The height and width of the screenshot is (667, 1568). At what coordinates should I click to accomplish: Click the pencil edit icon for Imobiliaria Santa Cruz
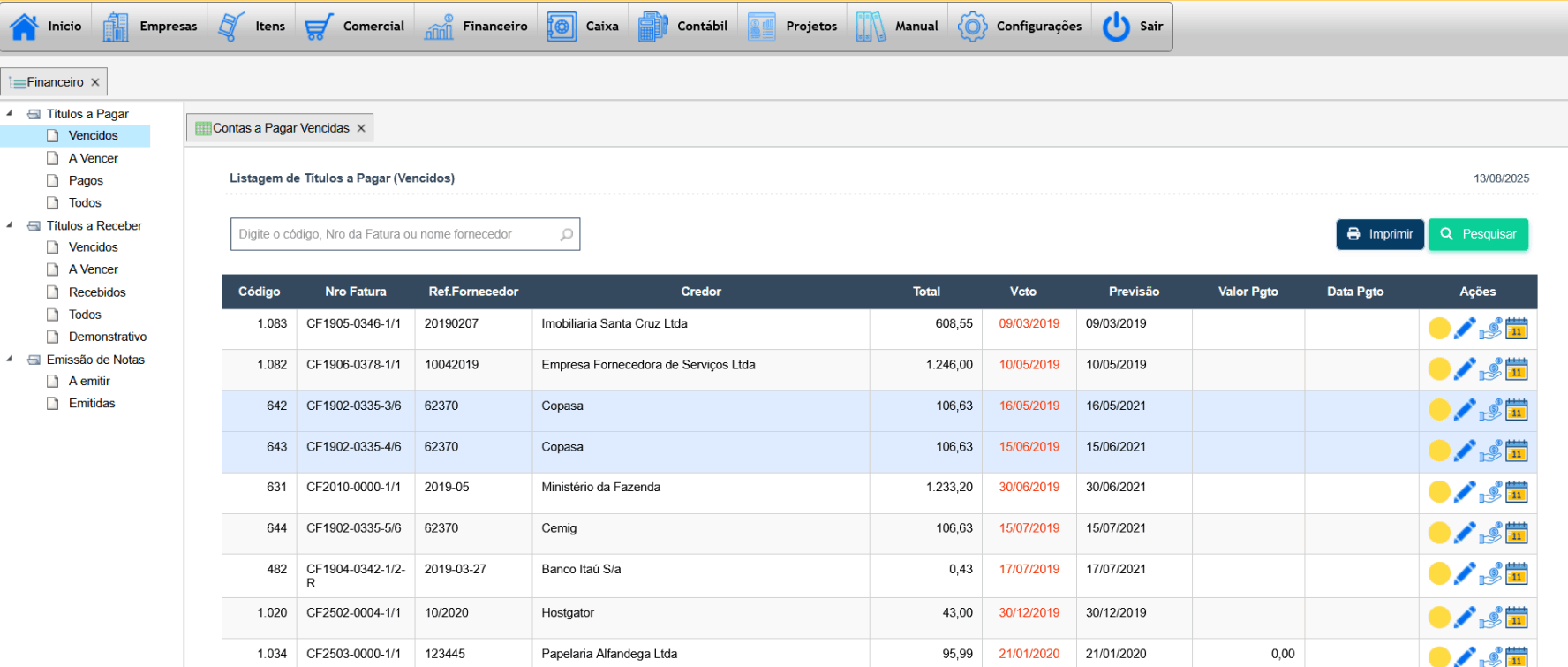coord(1465,329)
